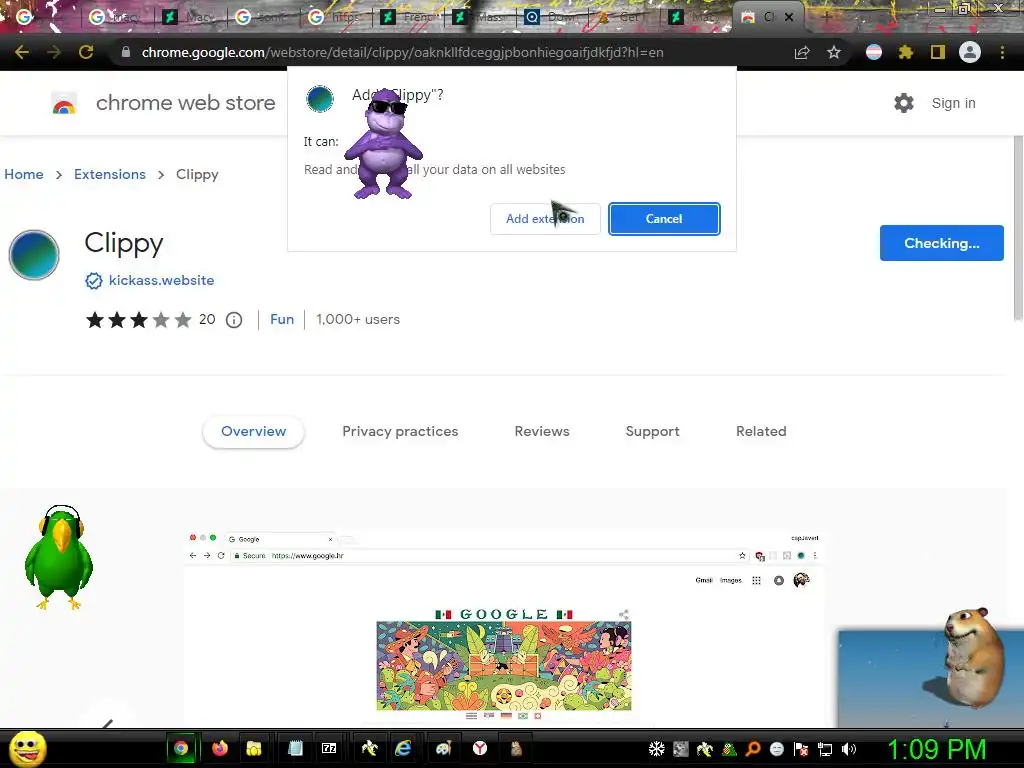The width and height of the screenshot is (1024, 768).
Task: Click the network tray icon
Action: pos(825,749)
